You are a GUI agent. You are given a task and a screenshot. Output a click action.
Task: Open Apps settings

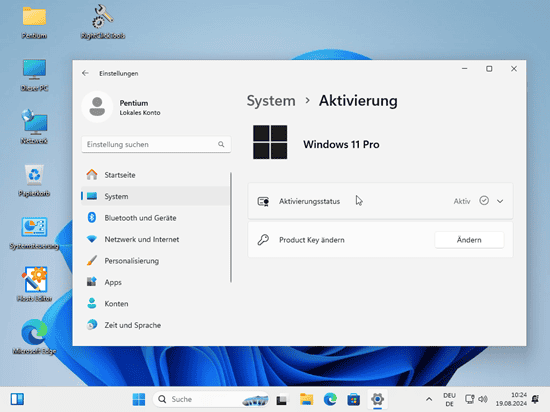click(x=155, y=282)
